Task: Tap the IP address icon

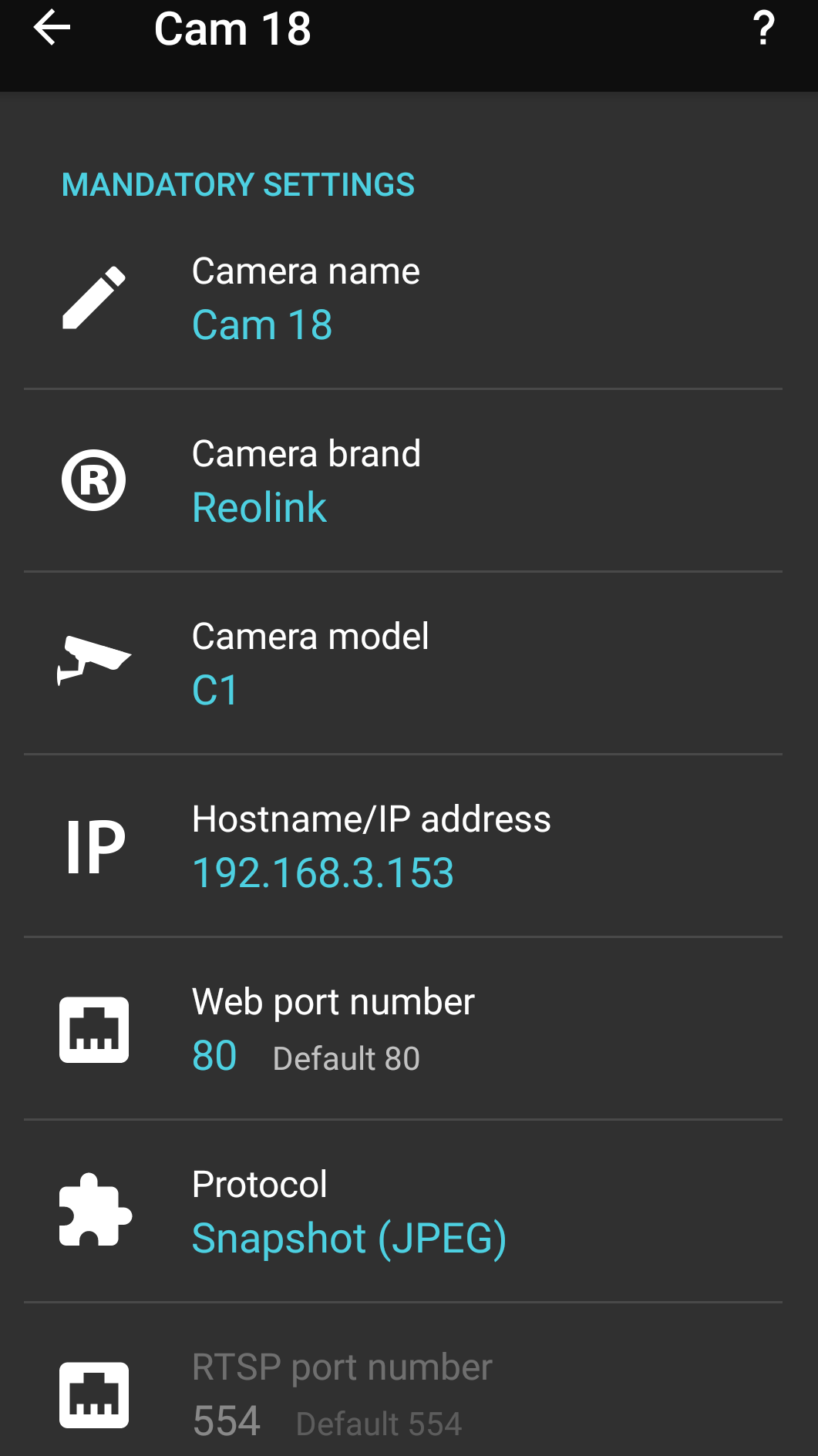Action: click(x=95, y=847)
